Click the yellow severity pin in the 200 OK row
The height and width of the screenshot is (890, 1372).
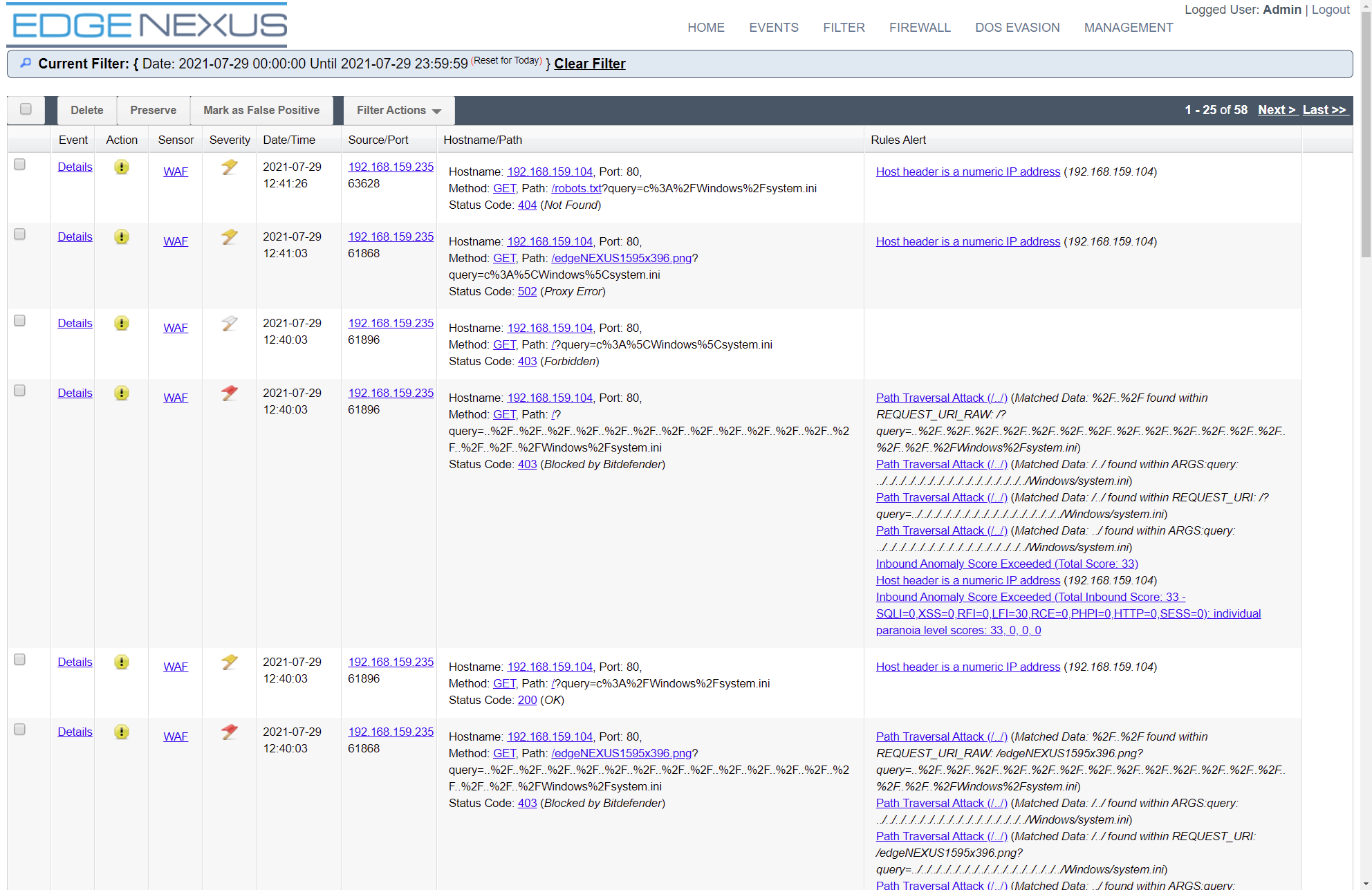[230, 662]
